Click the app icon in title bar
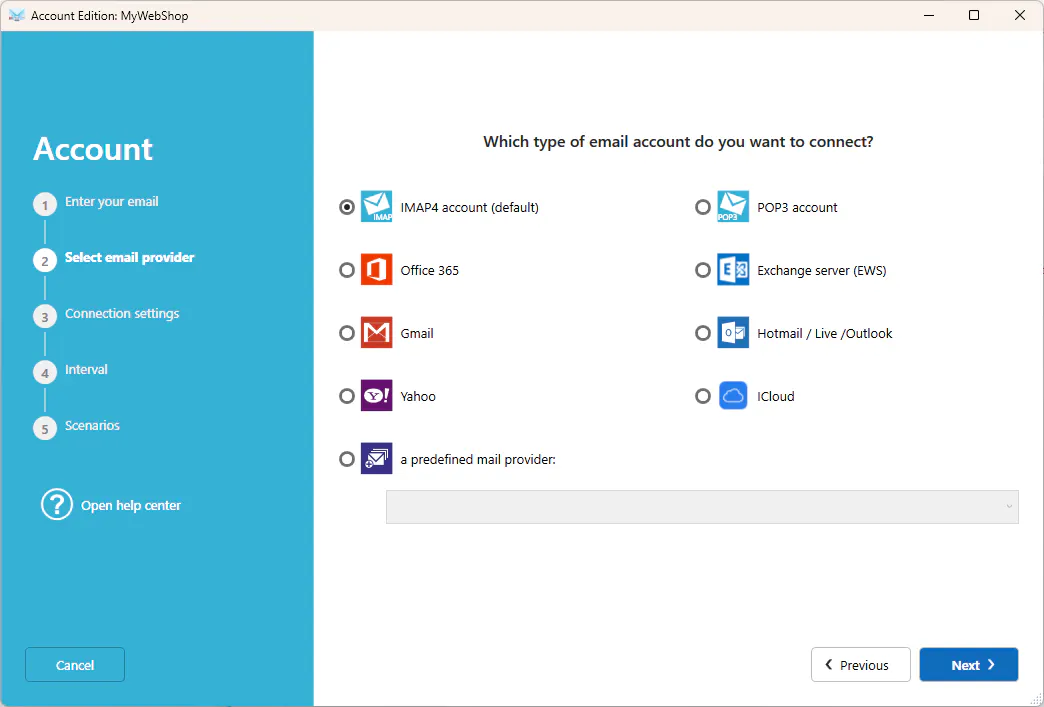The width and height of the screenshot is (1044, 707). [x=17, y=15]
